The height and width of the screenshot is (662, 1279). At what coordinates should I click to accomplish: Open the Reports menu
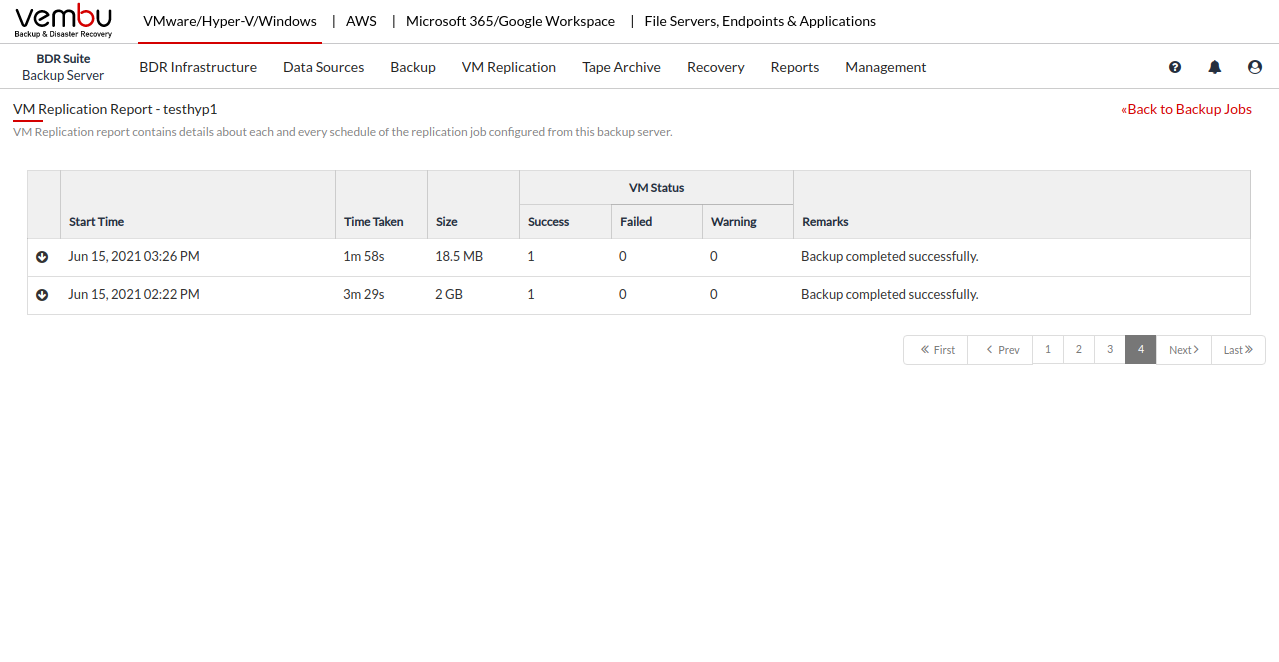(x=794, y=67)
